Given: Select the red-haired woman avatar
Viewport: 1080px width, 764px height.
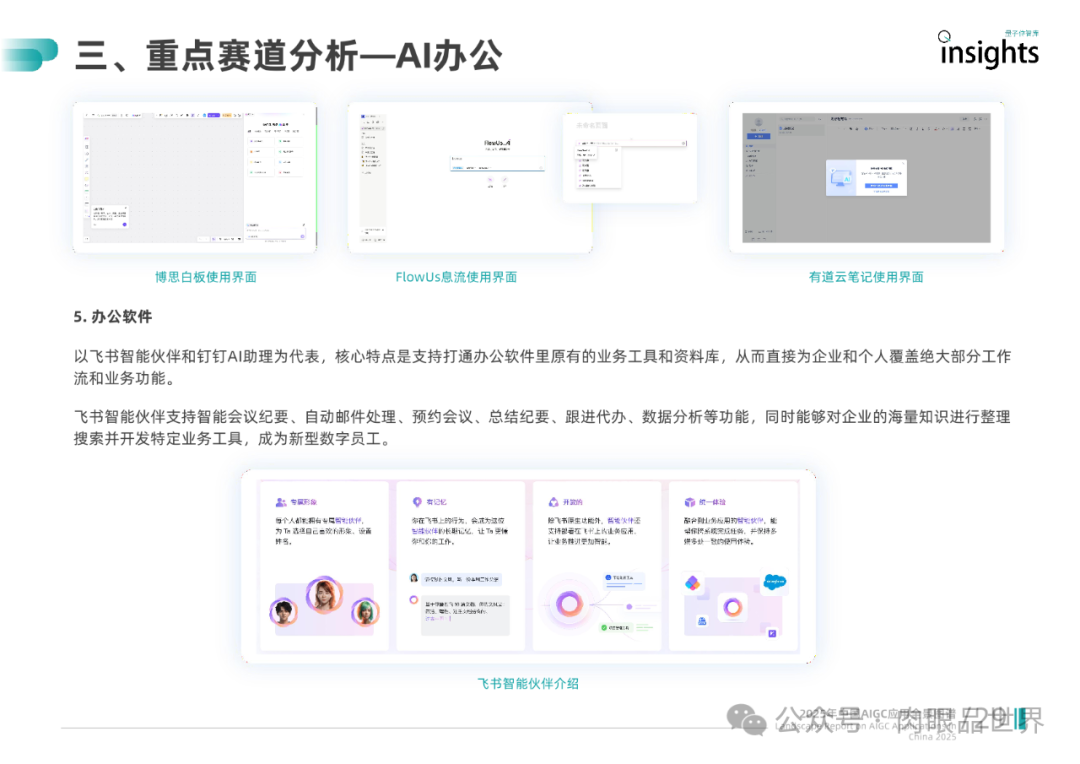Looking at the screenshot, I should pos(324,595).
